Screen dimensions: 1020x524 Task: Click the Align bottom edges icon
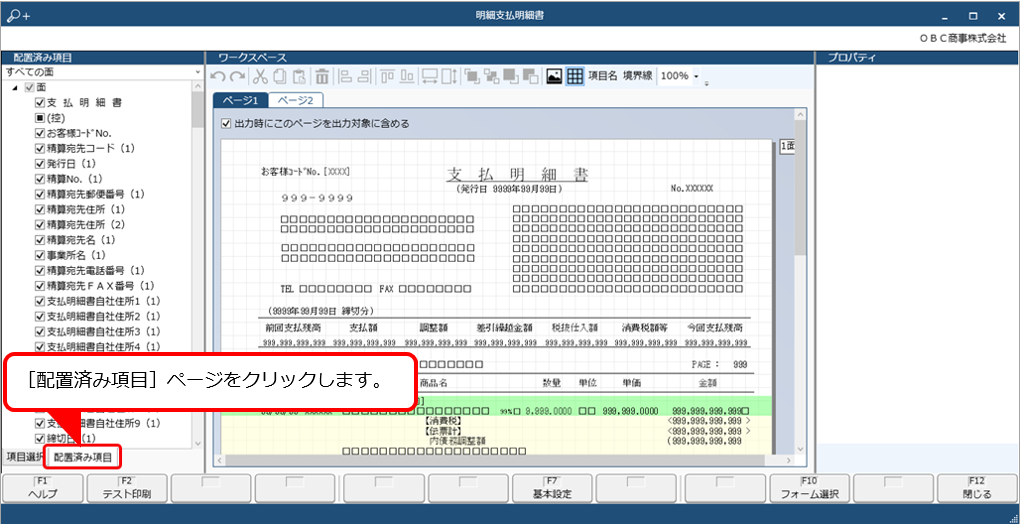click(x=408, y=76)
